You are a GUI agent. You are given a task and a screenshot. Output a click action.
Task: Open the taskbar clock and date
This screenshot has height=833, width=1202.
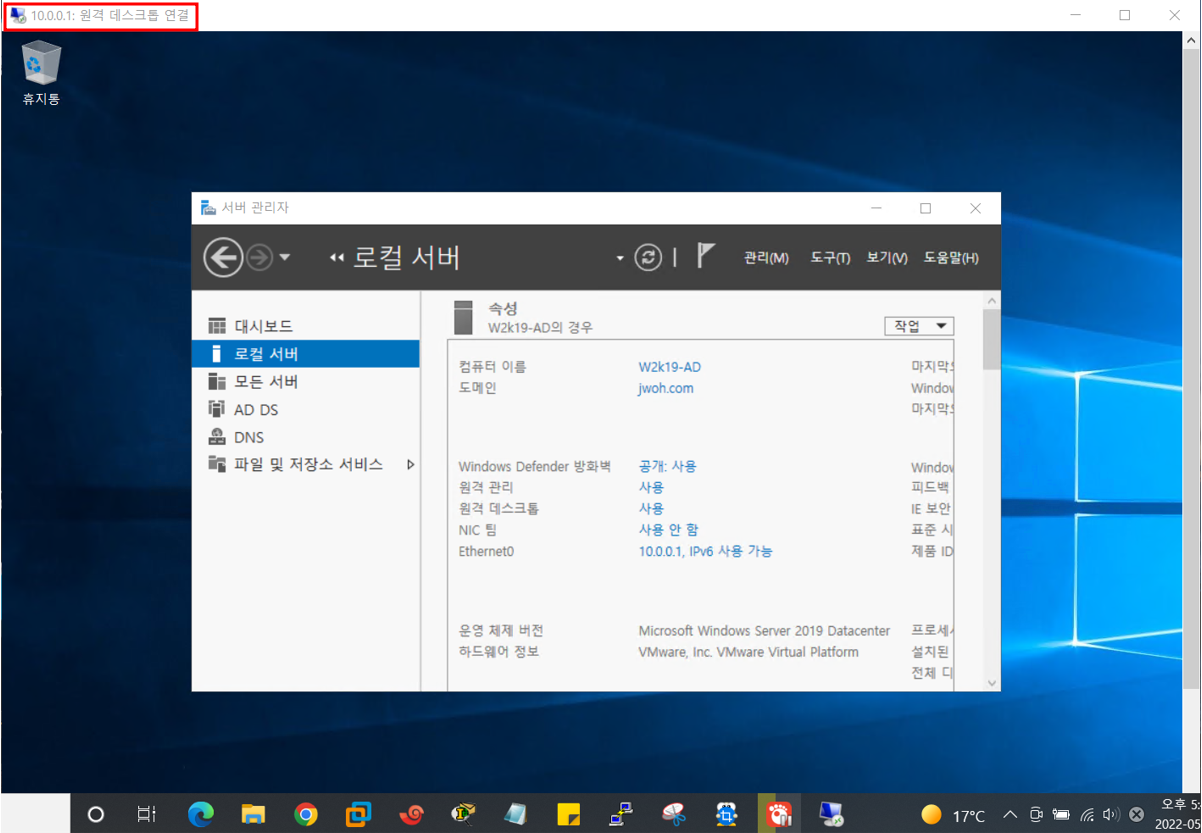(1179, 815)
